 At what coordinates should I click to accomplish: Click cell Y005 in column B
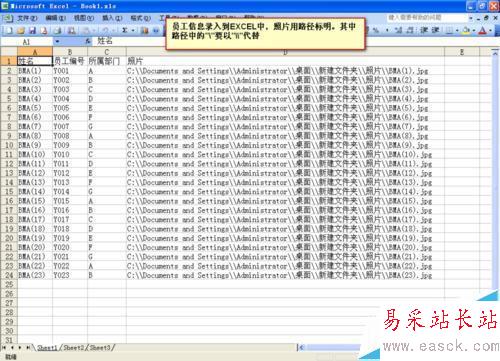70,108
